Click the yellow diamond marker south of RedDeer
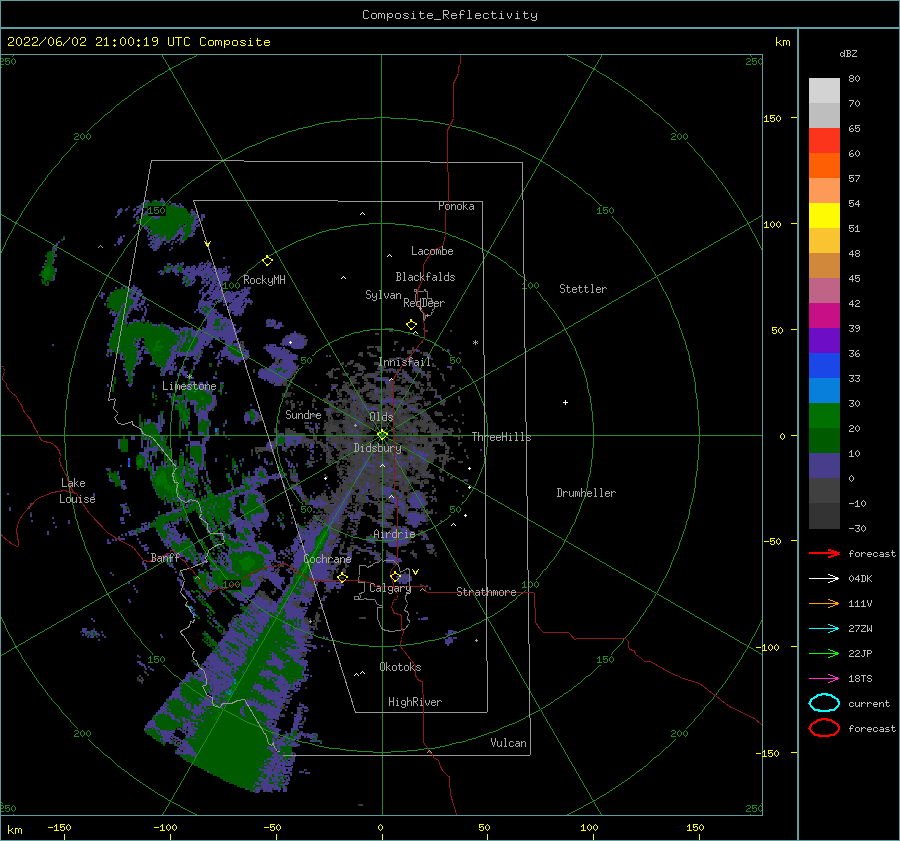The height and width of the screenshot is (841, 900). [x=411, y=325]
